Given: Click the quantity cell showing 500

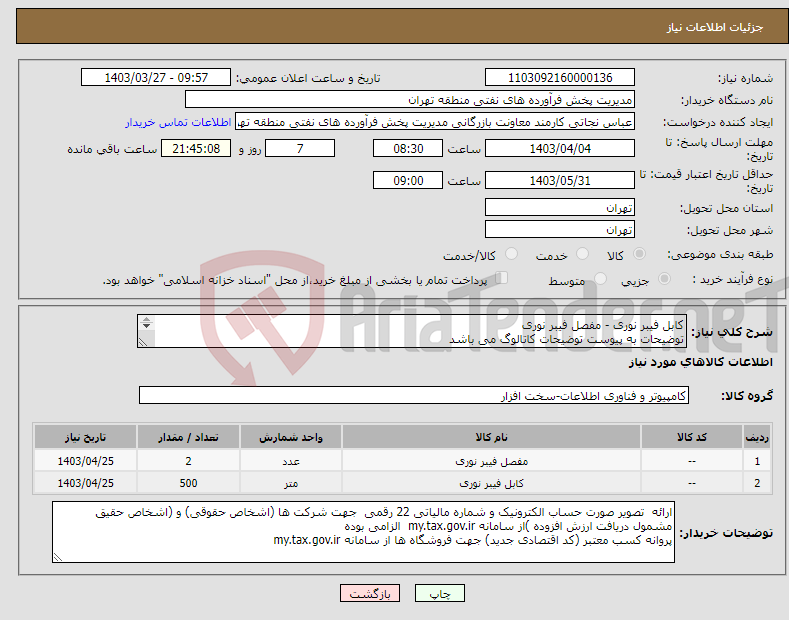Looking at the screenshot, I should (x=188, y=483).
